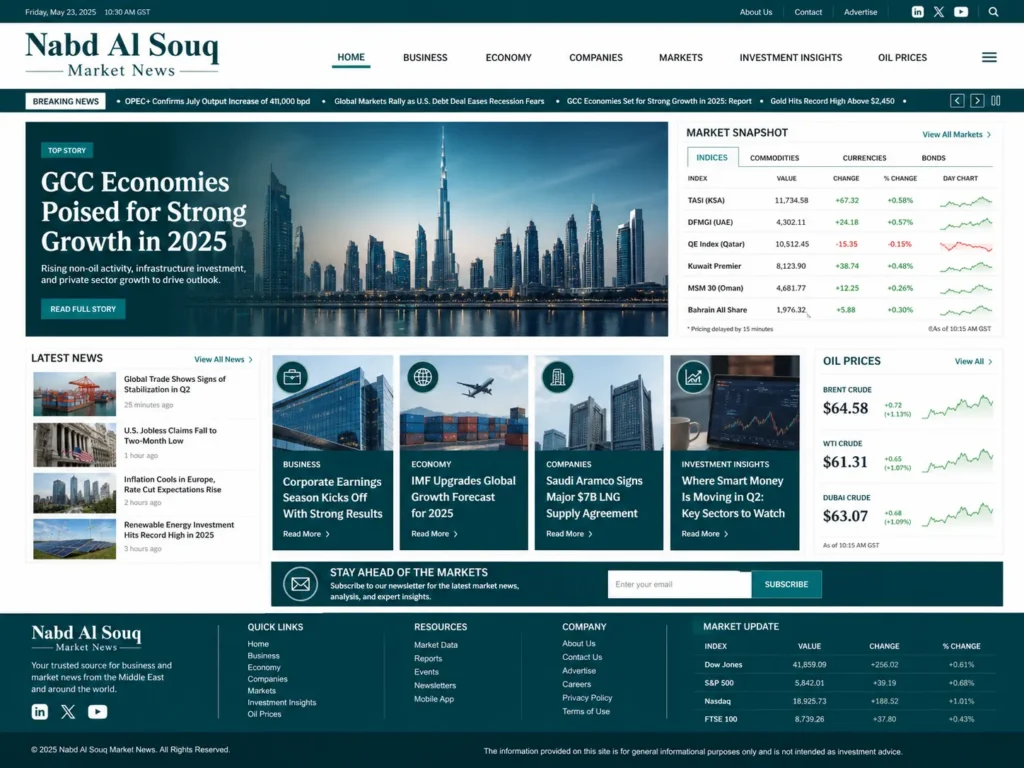The height and width of the screenshot is (768, 1024).
Task: Open Oil Prices nav item
Action: click(x=903, y=57)
